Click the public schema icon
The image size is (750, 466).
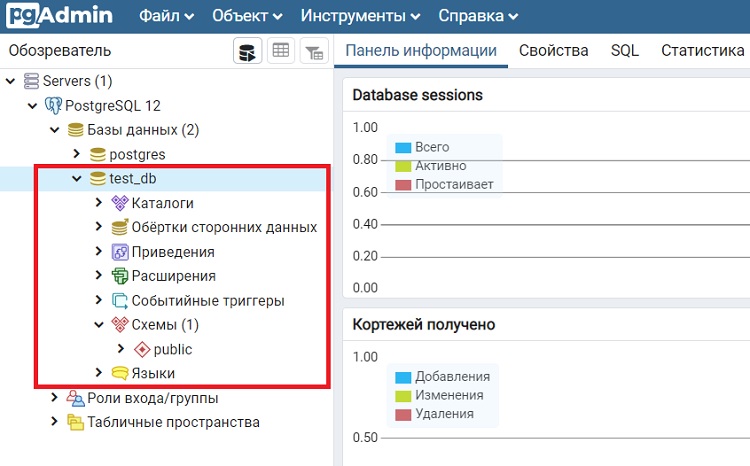click(142, 349)
